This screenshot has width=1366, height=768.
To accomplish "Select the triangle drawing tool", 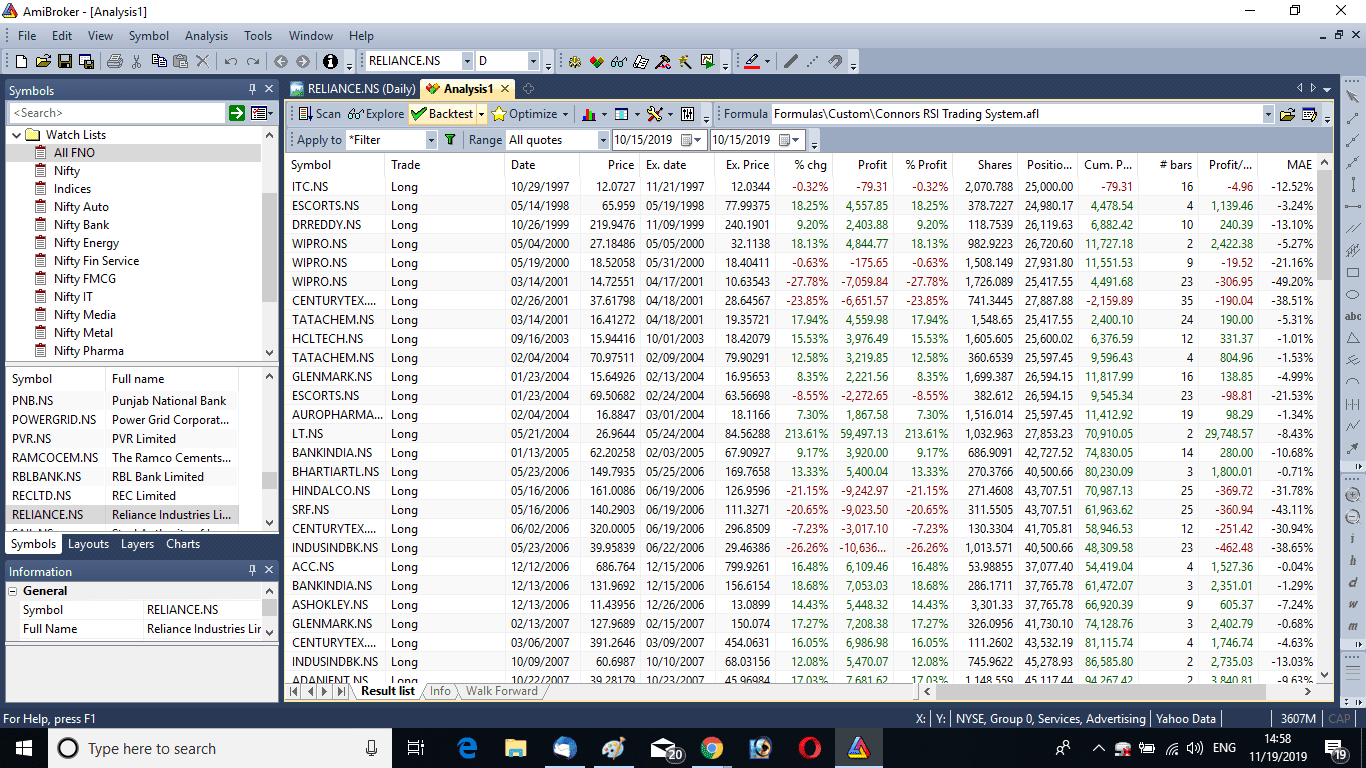I will point(1353,338).
